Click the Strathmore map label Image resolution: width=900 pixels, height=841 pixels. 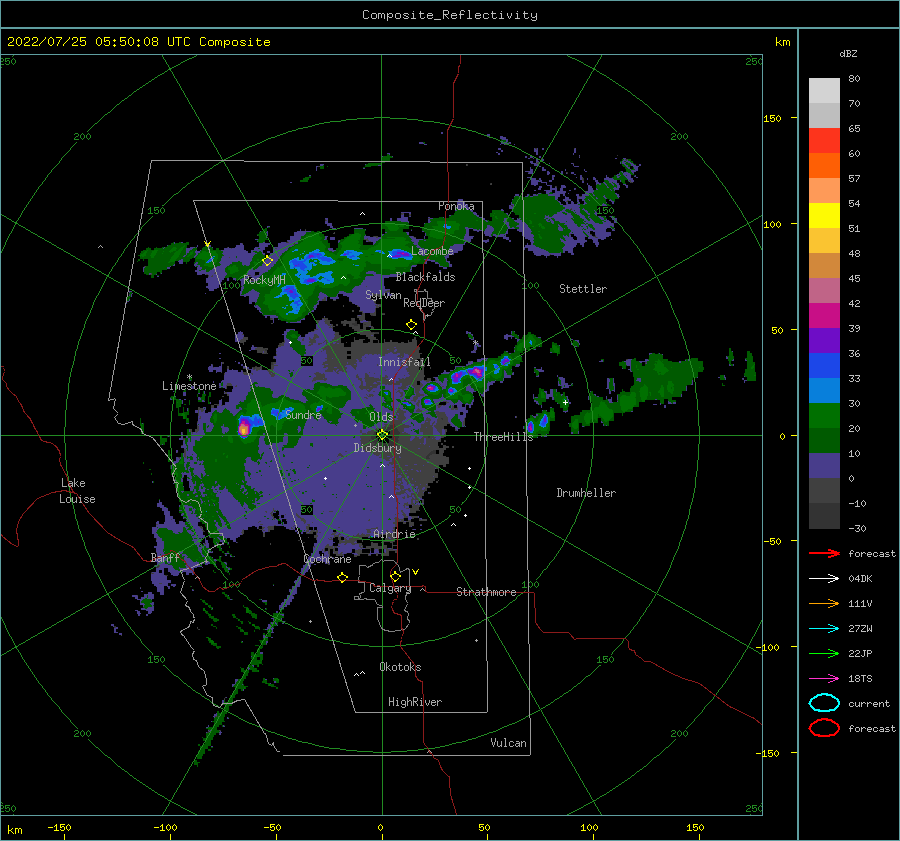pyautogui.click(x=486, y=592)
